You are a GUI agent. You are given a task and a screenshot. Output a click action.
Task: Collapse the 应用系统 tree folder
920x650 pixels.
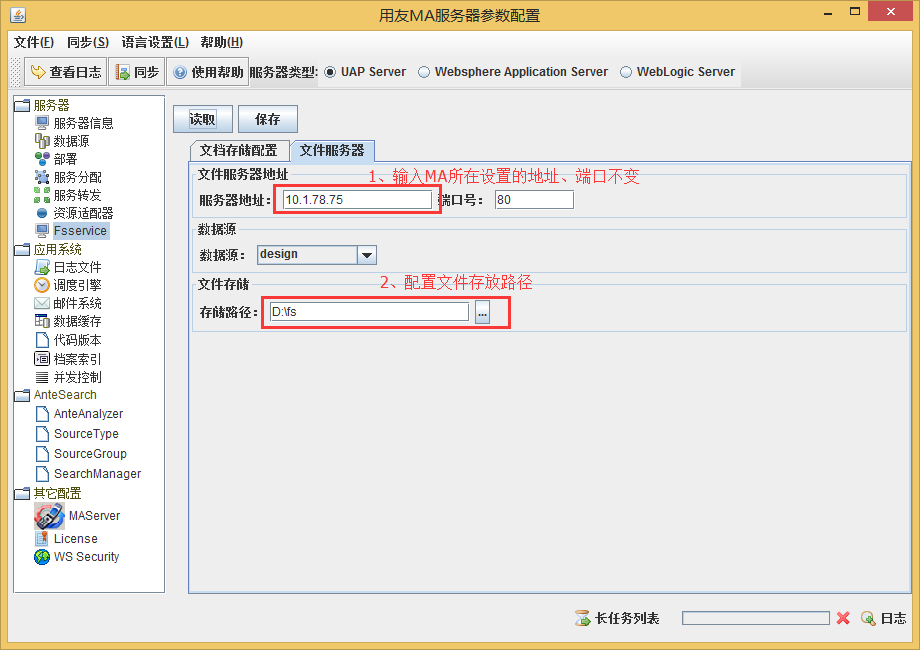pyautogui.click(x=22, y=249)
